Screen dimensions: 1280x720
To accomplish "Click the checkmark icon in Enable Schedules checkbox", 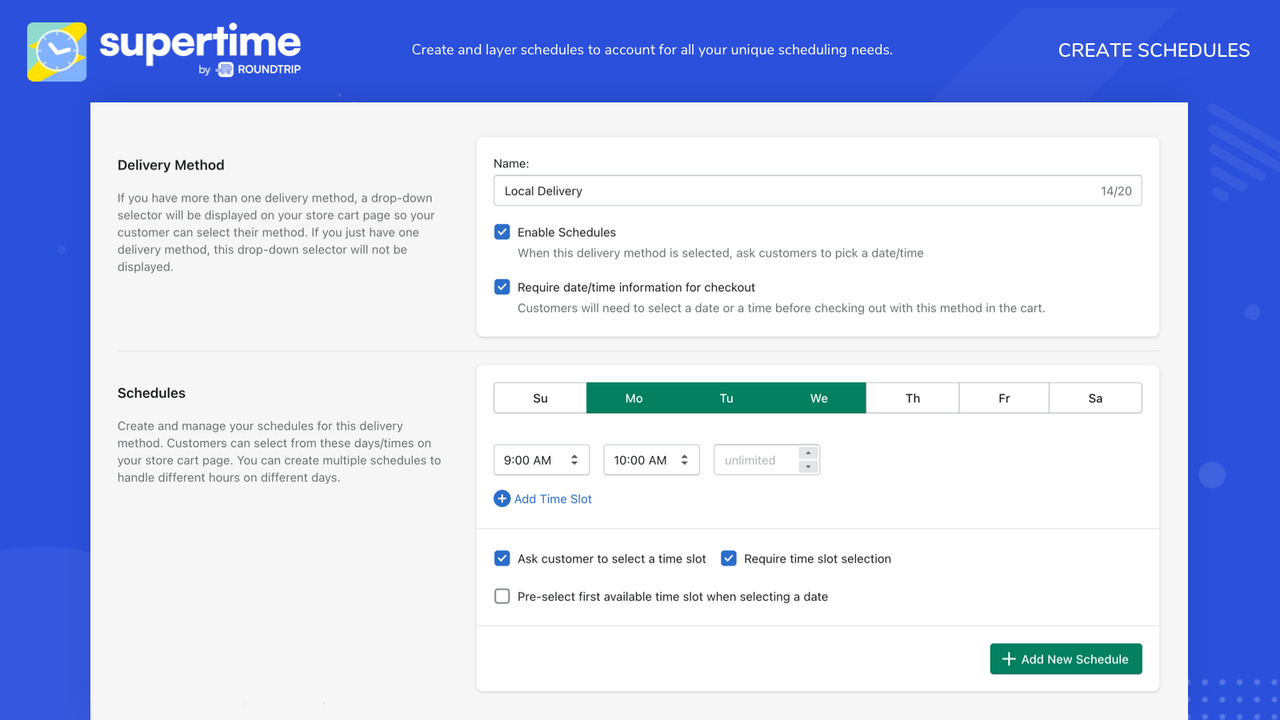I will [502, 231].
